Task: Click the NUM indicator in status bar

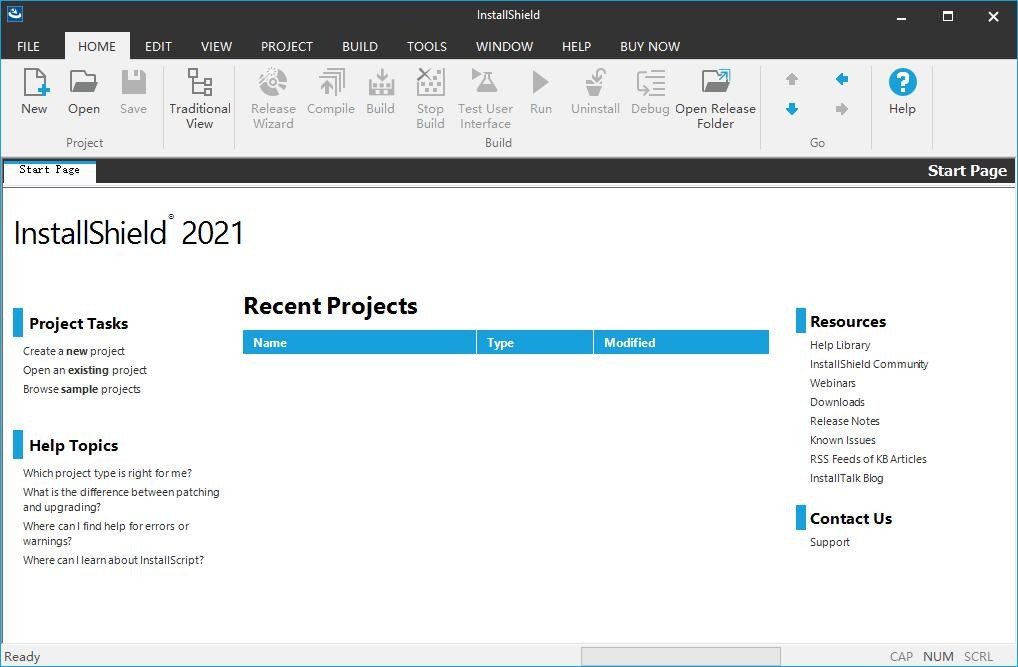Action: click(x=938, y=657)
